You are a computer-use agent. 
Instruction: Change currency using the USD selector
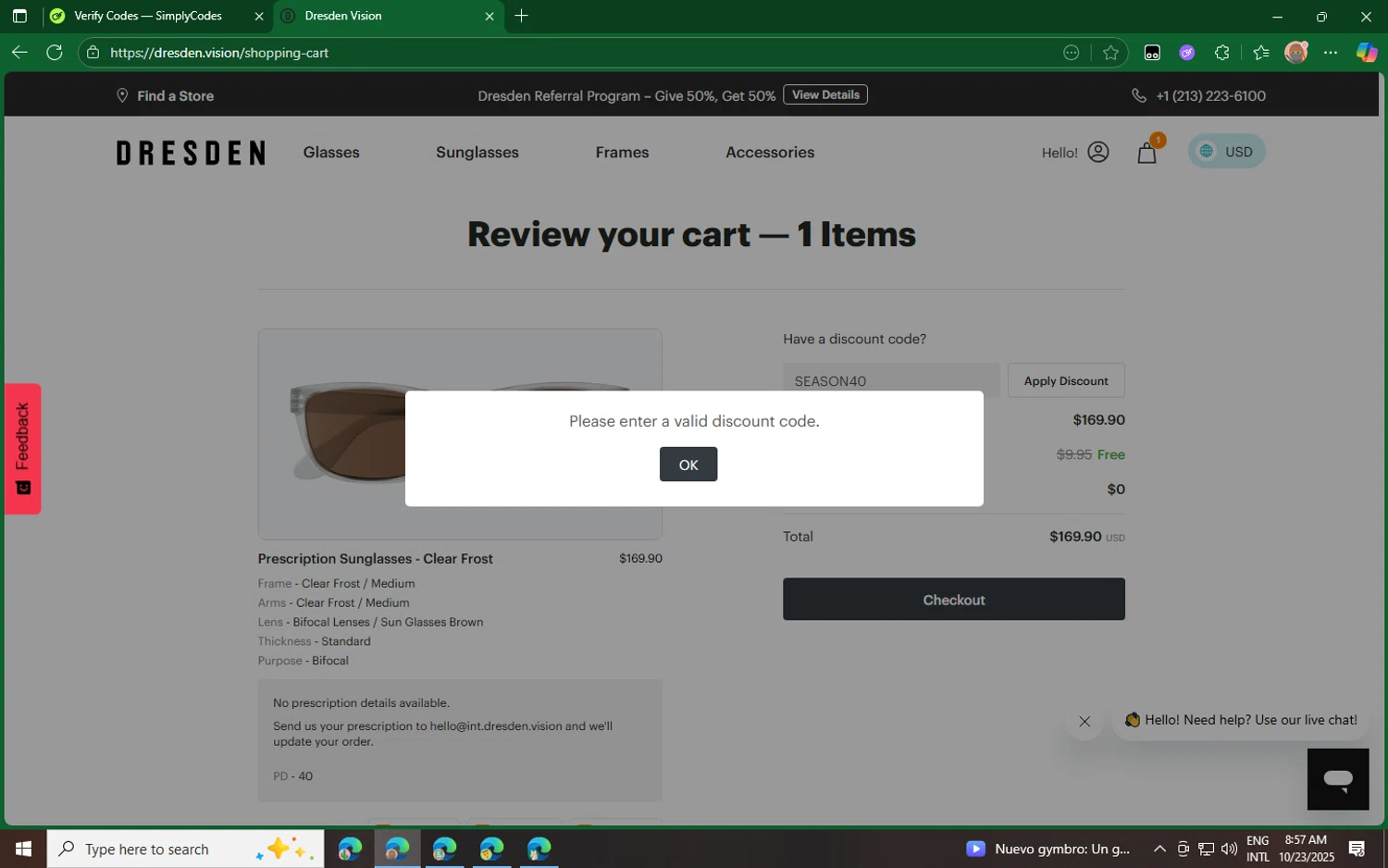coord(1226,151)
